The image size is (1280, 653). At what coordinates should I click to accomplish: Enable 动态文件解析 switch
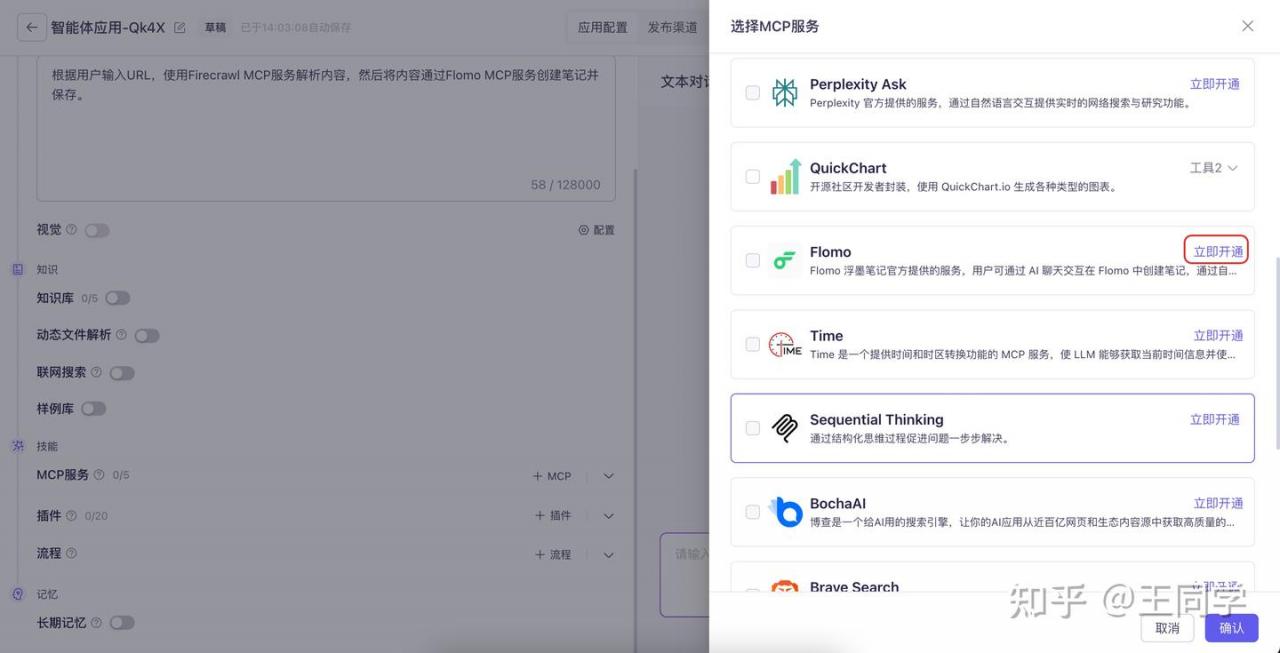(x=147, y=336)
